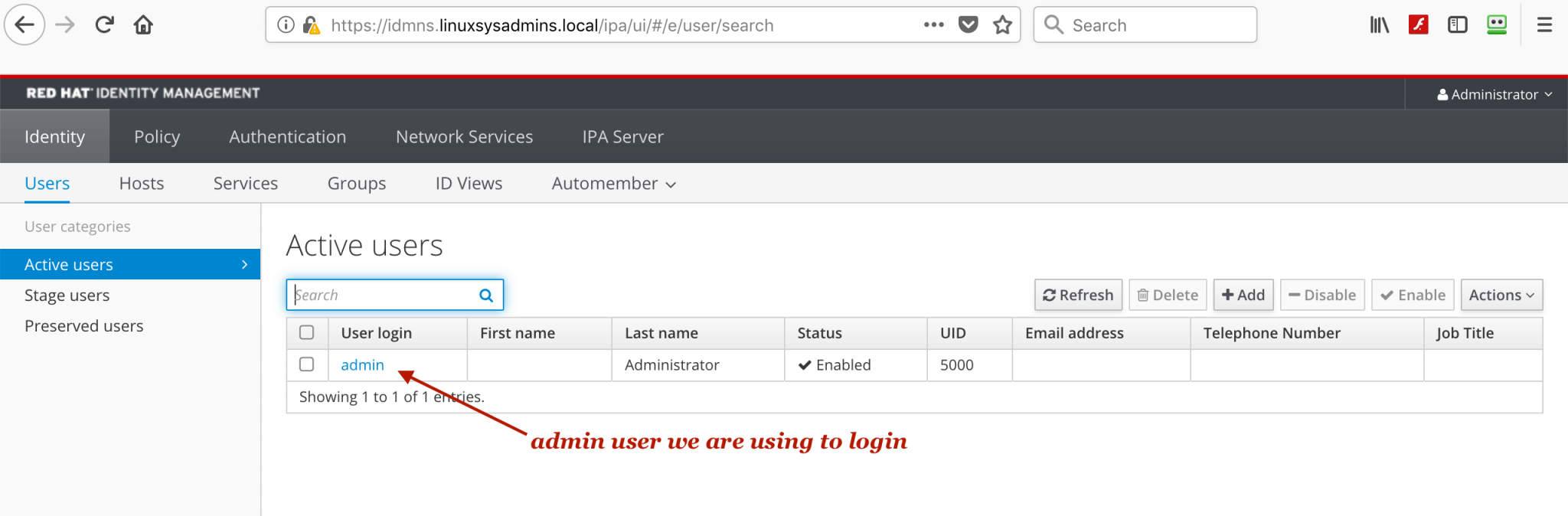1568x516 pixels.
Task: Go to the IPA Server tab
Action: [x=622, y=136]
